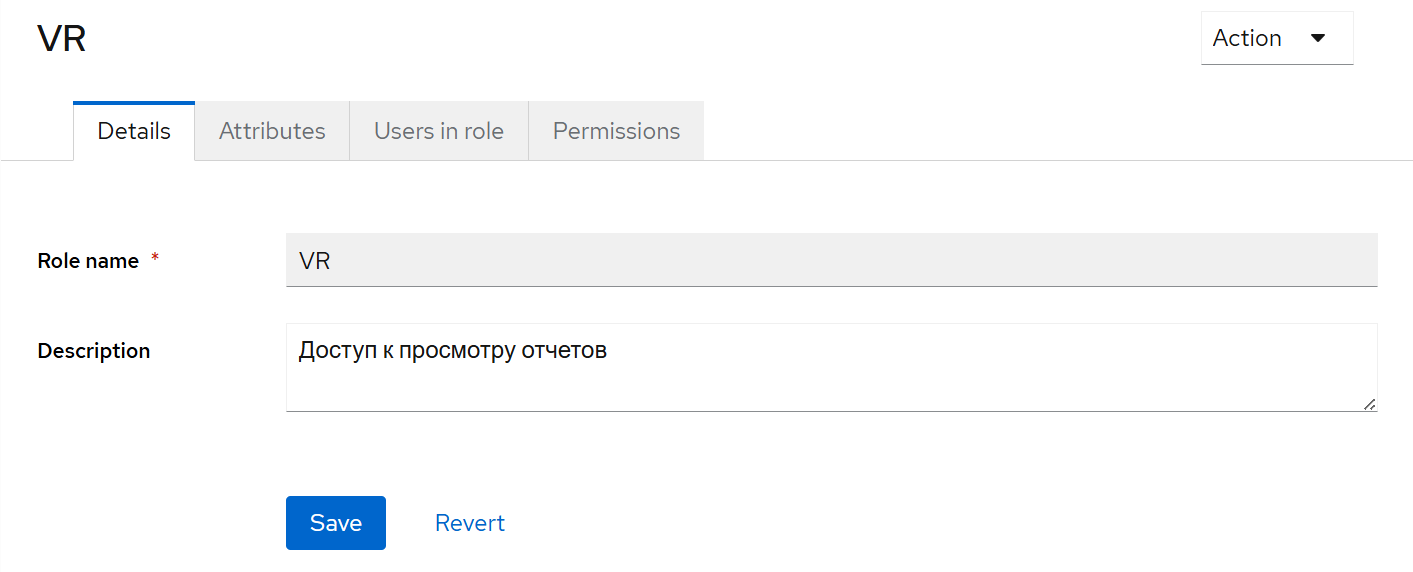Click the Description field label
Screen dimensions: 1413x572
click(x=94, y=351)
